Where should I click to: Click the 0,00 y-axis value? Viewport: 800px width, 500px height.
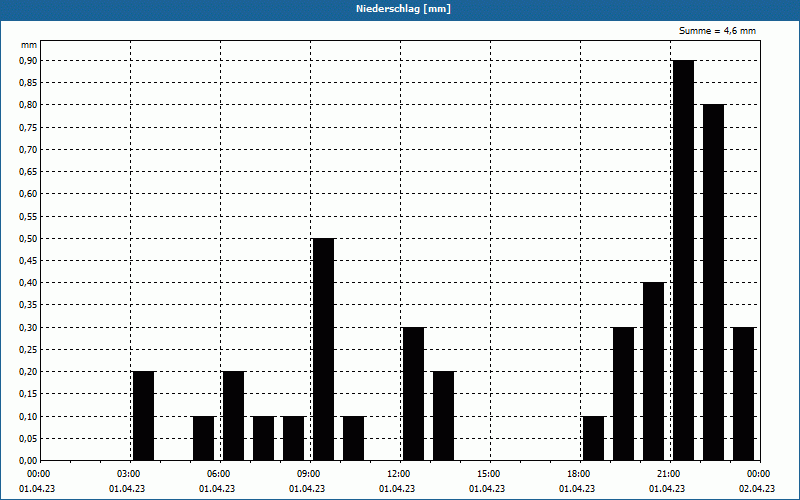tap(28, 461)
